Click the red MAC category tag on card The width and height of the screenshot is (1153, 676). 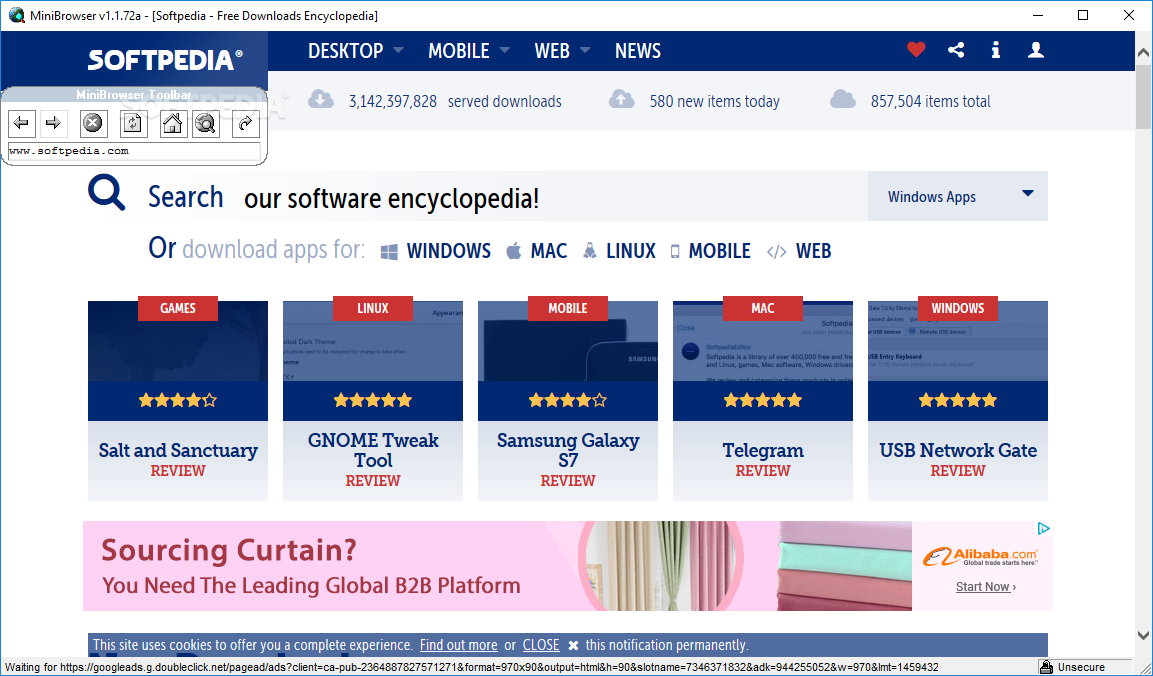(x=763, y=308)
